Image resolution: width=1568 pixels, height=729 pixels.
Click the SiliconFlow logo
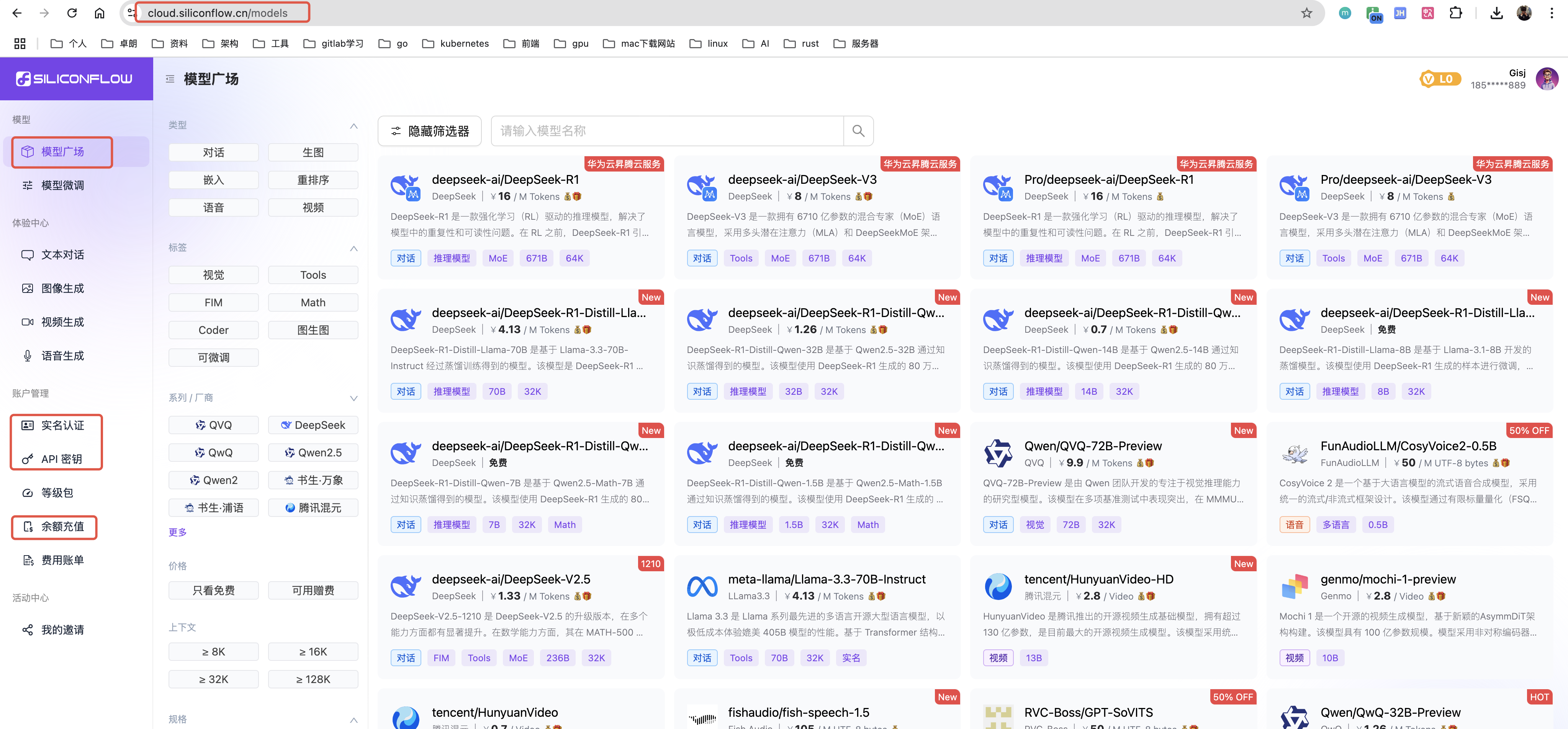(x=75, y=79)
